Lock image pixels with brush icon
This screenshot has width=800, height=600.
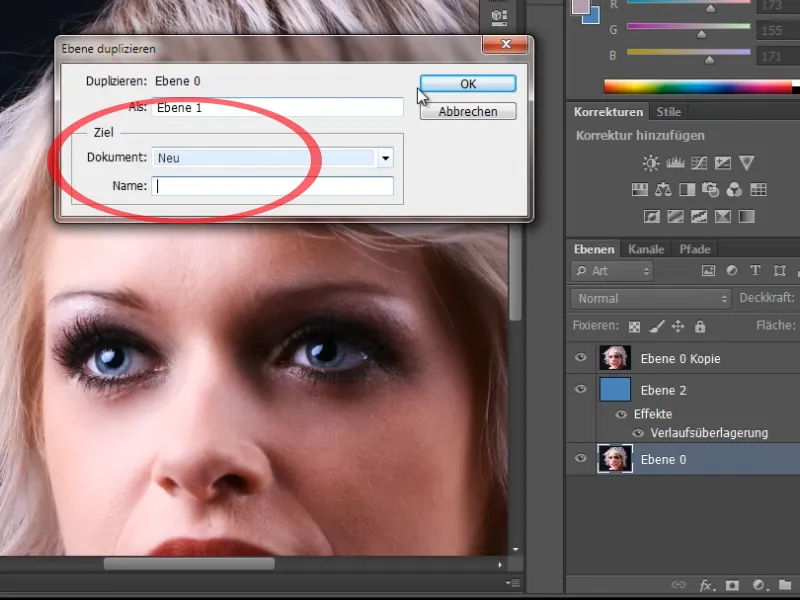click(x=657, y=327)
